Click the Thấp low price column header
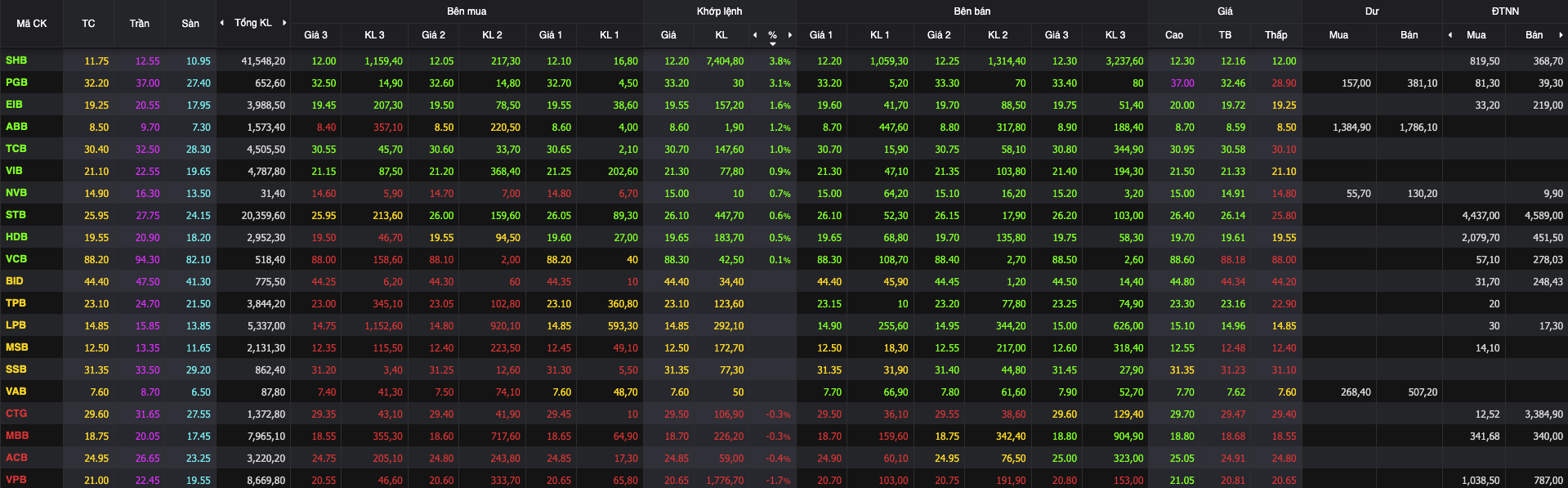The width and height of the screenshot is (1568, 488). [1276, 35]
